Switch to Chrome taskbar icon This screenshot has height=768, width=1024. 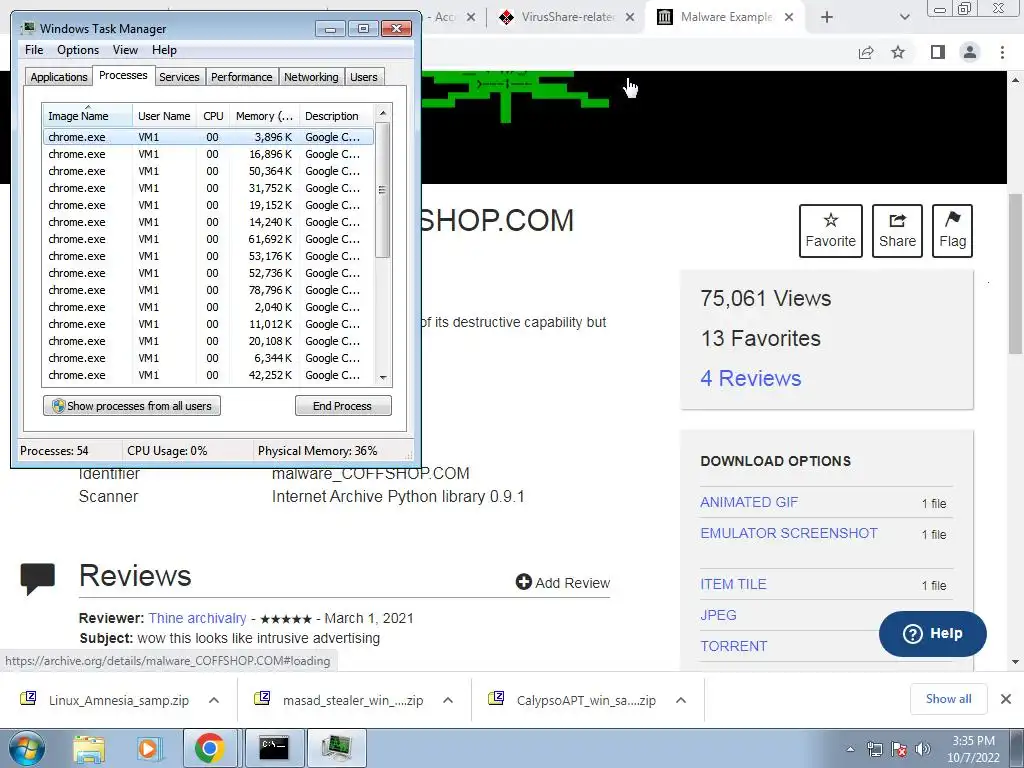tap(209, 748)
